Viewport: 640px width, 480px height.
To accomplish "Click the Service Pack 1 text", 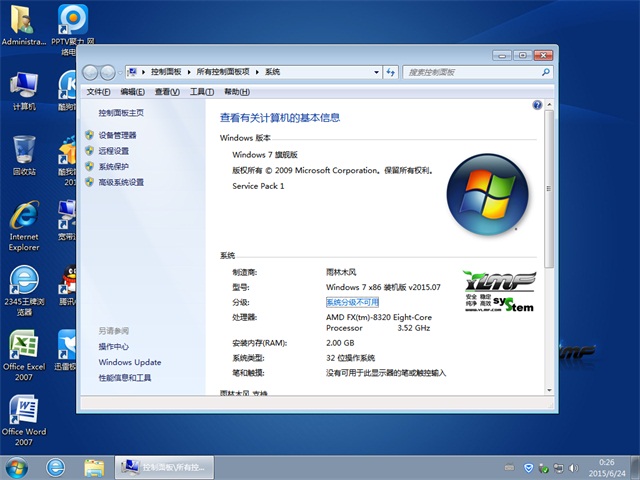I will [258, 186].
